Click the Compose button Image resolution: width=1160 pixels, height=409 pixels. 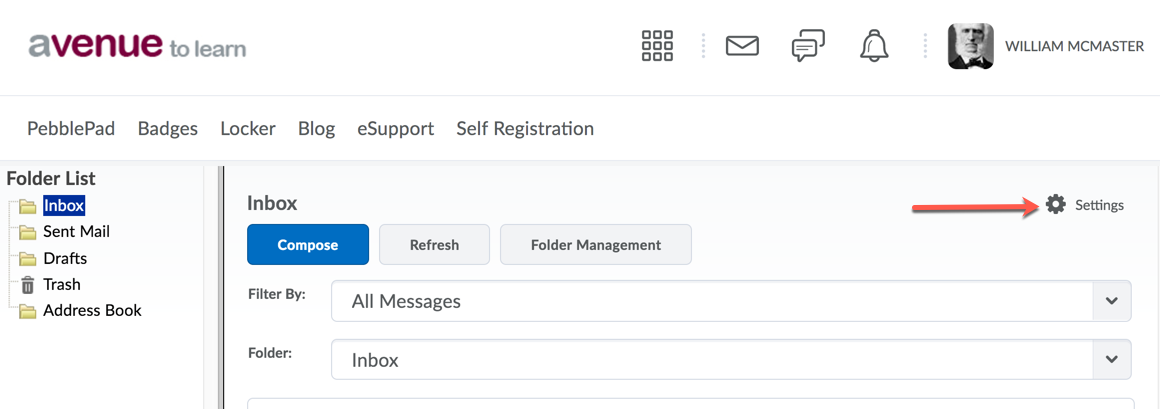tap(308, 245)
